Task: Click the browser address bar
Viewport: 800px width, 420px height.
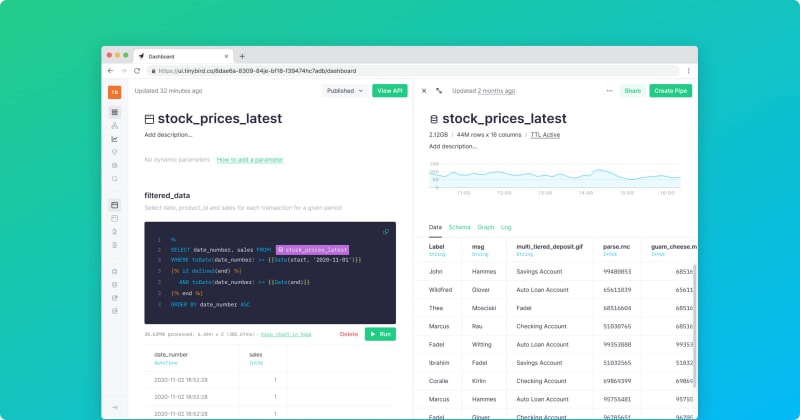Action: pyautogui.click(x=400, y=71)
